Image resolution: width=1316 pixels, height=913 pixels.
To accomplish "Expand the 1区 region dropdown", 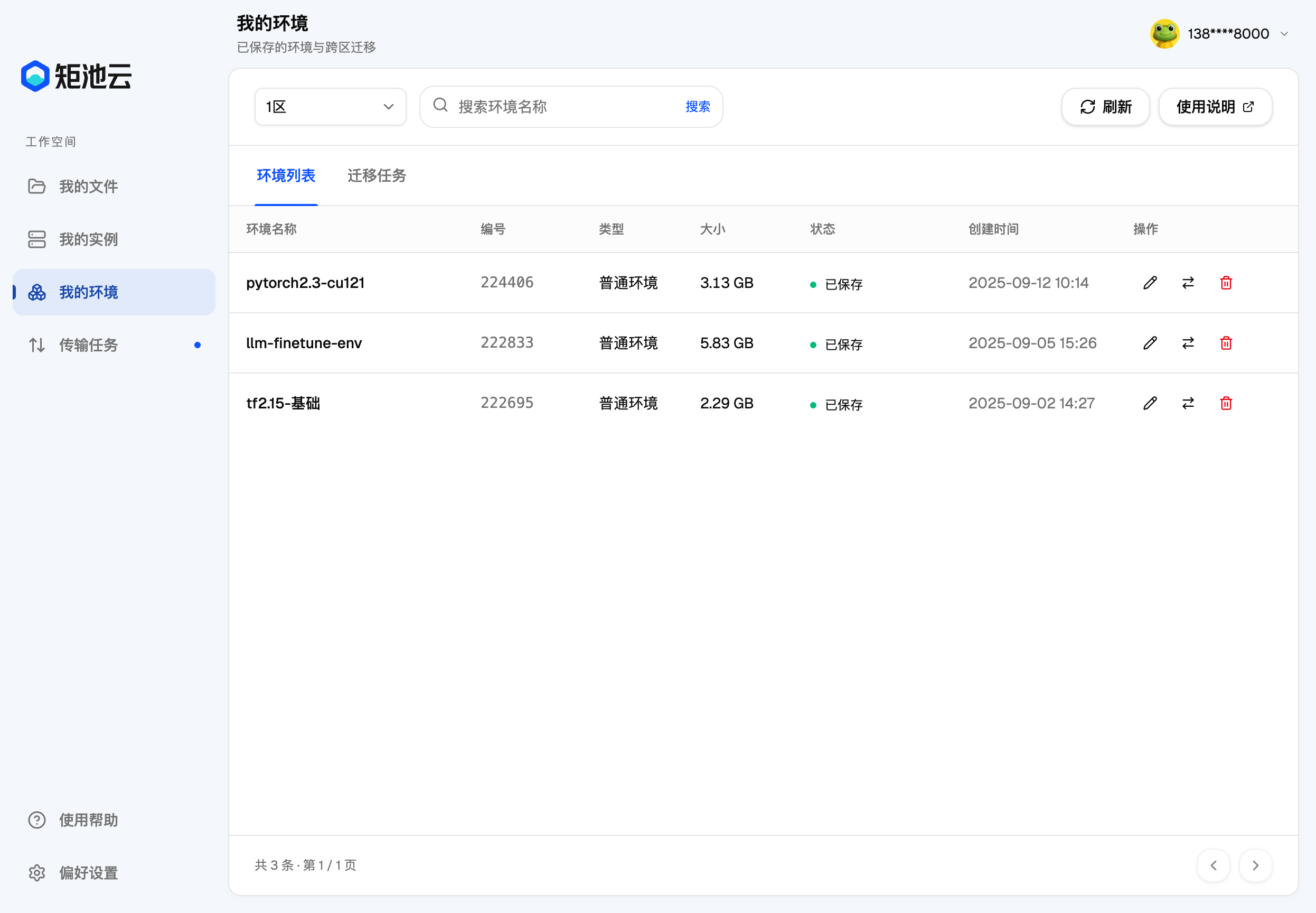I will tap(331, 107).
